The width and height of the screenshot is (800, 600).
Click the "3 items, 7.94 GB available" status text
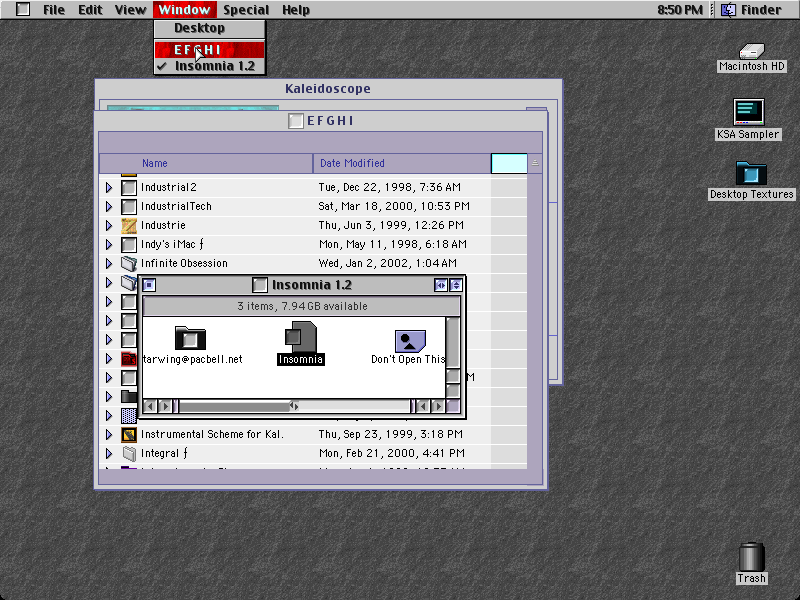pyautogui.click(x=302, y=306)
